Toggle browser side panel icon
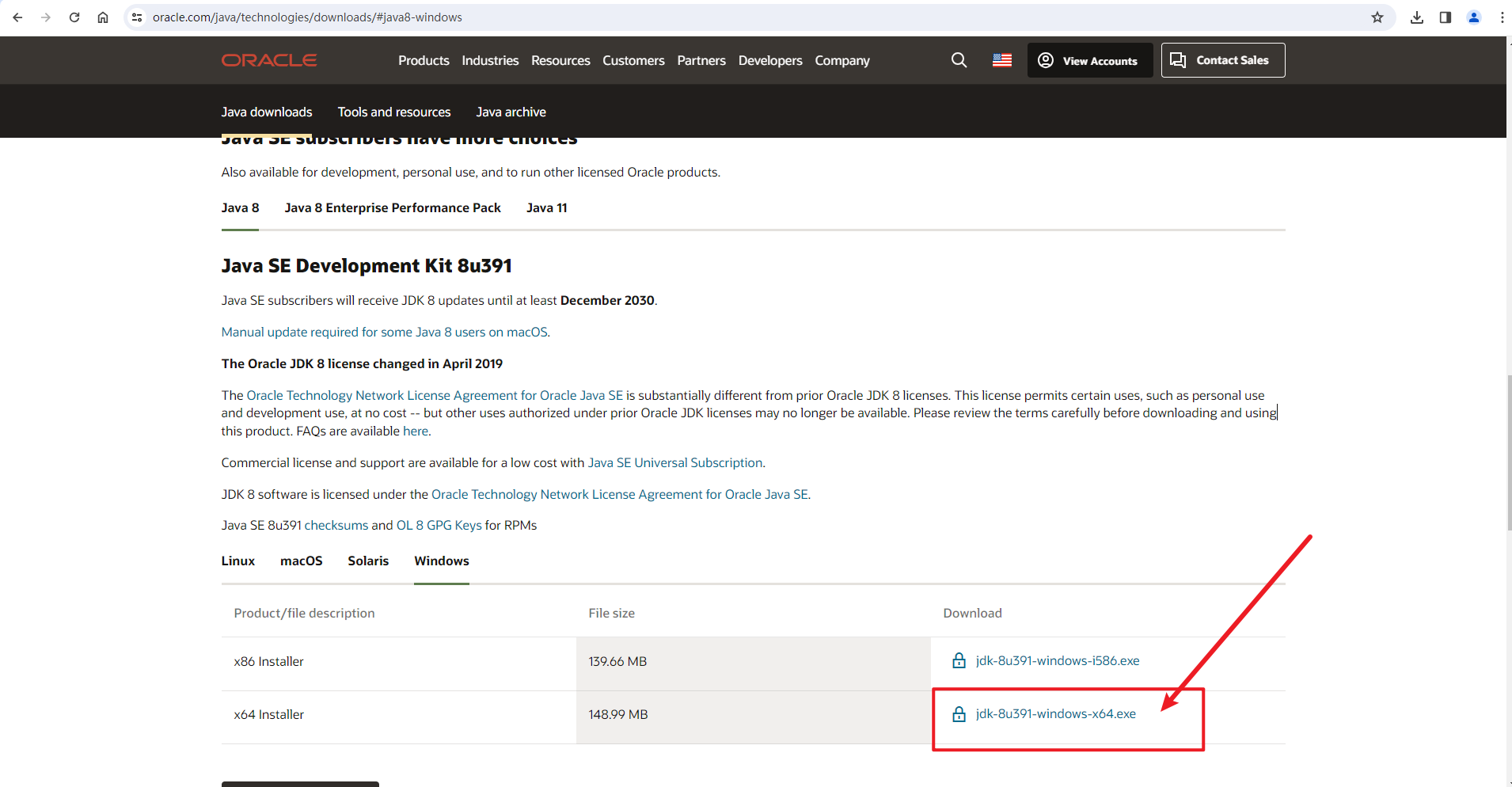 pos(1446,17)
